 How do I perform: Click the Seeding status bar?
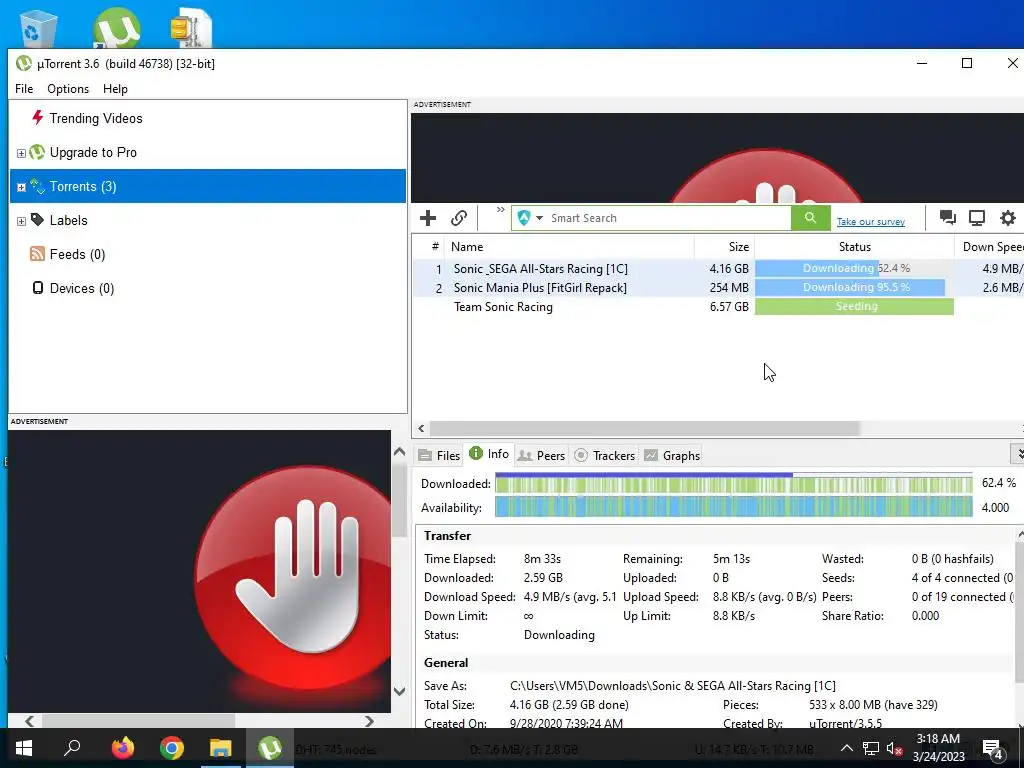pos(854,306)
